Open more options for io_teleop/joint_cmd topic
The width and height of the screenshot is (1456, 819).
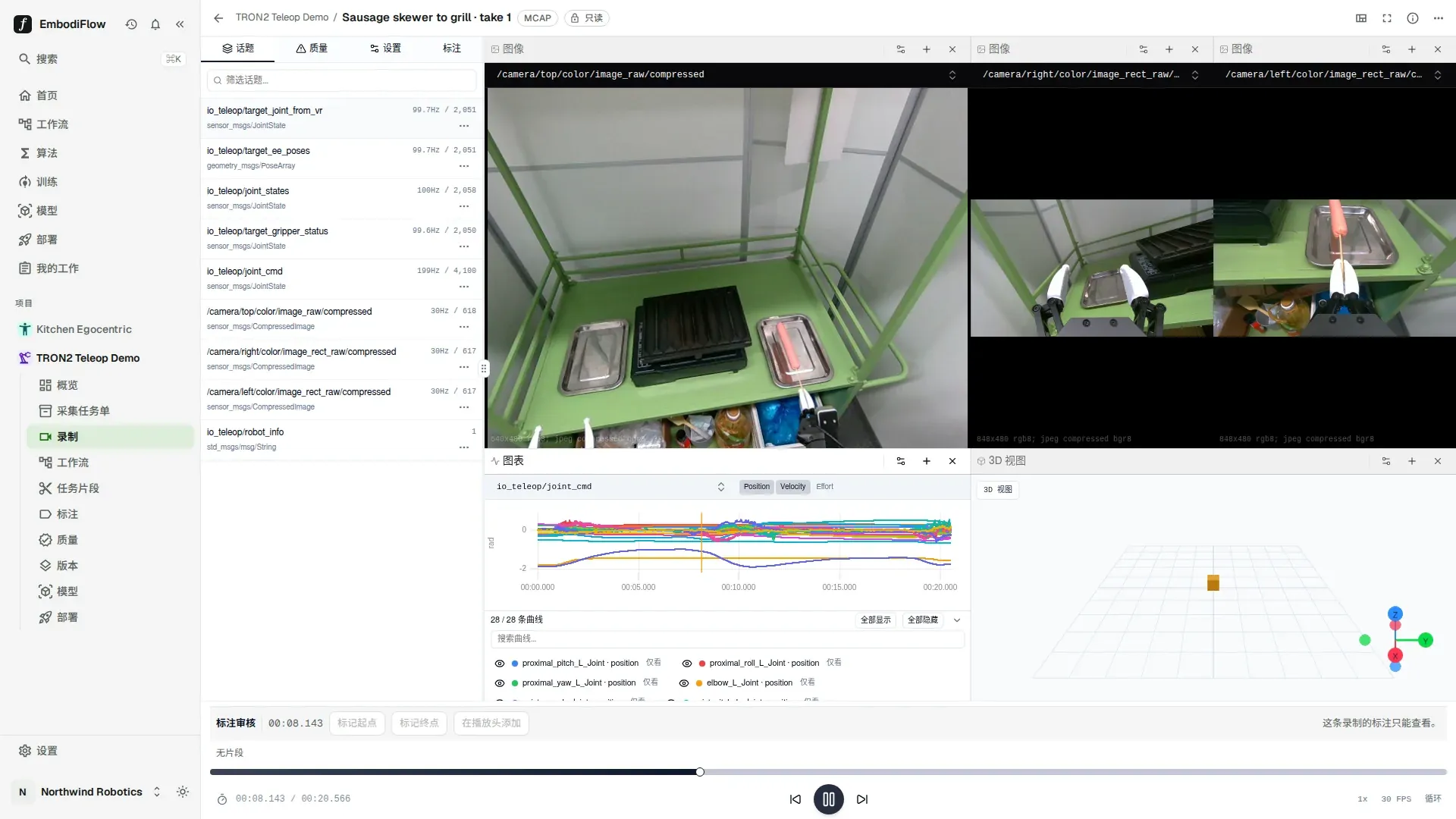(x=464, y=287)
